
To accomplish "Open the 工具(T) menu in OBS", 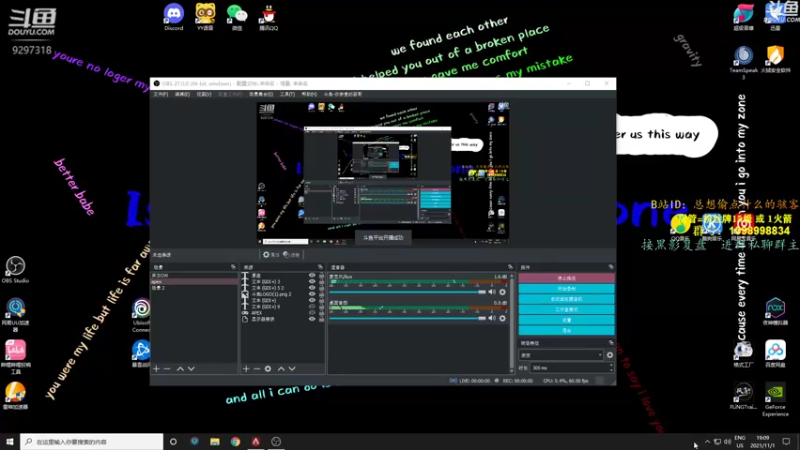I will point(287,94).
